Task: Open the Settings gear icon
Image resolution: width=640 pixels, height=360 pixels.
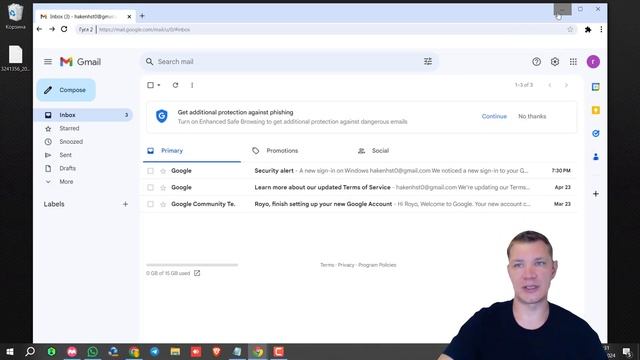Action: pos(555,62)
